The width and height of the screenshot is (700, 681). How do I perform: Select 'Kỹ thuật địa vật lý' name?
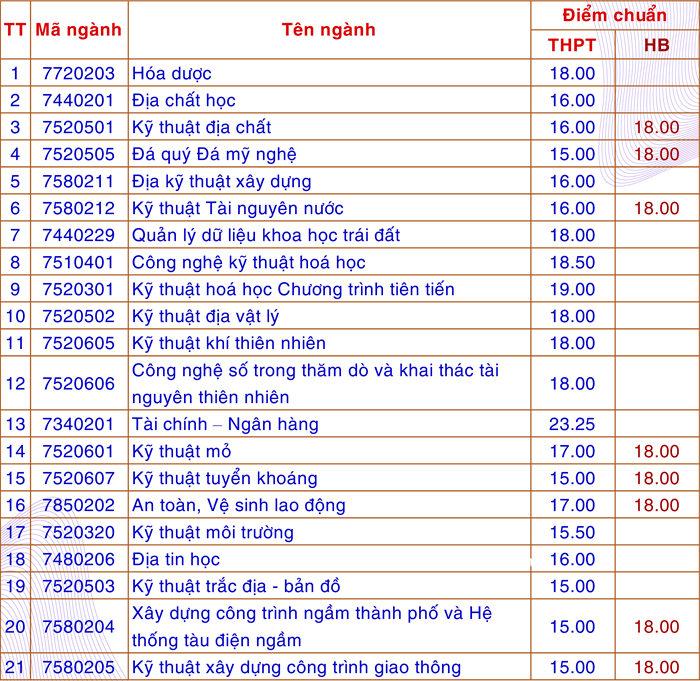[x=206, y=317]
